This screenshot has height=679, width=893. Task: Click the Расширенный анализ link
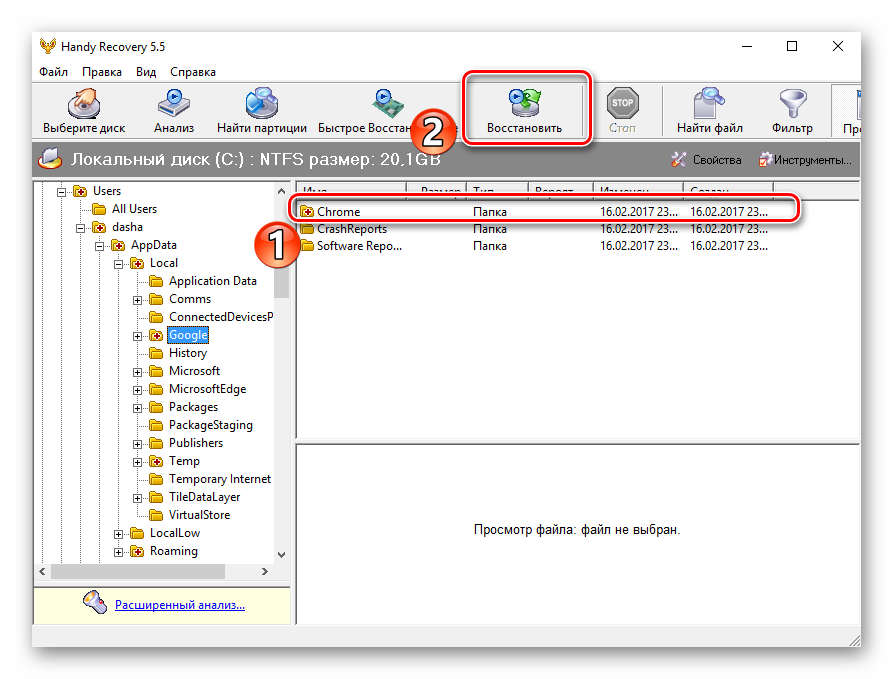tap(179, 605)
